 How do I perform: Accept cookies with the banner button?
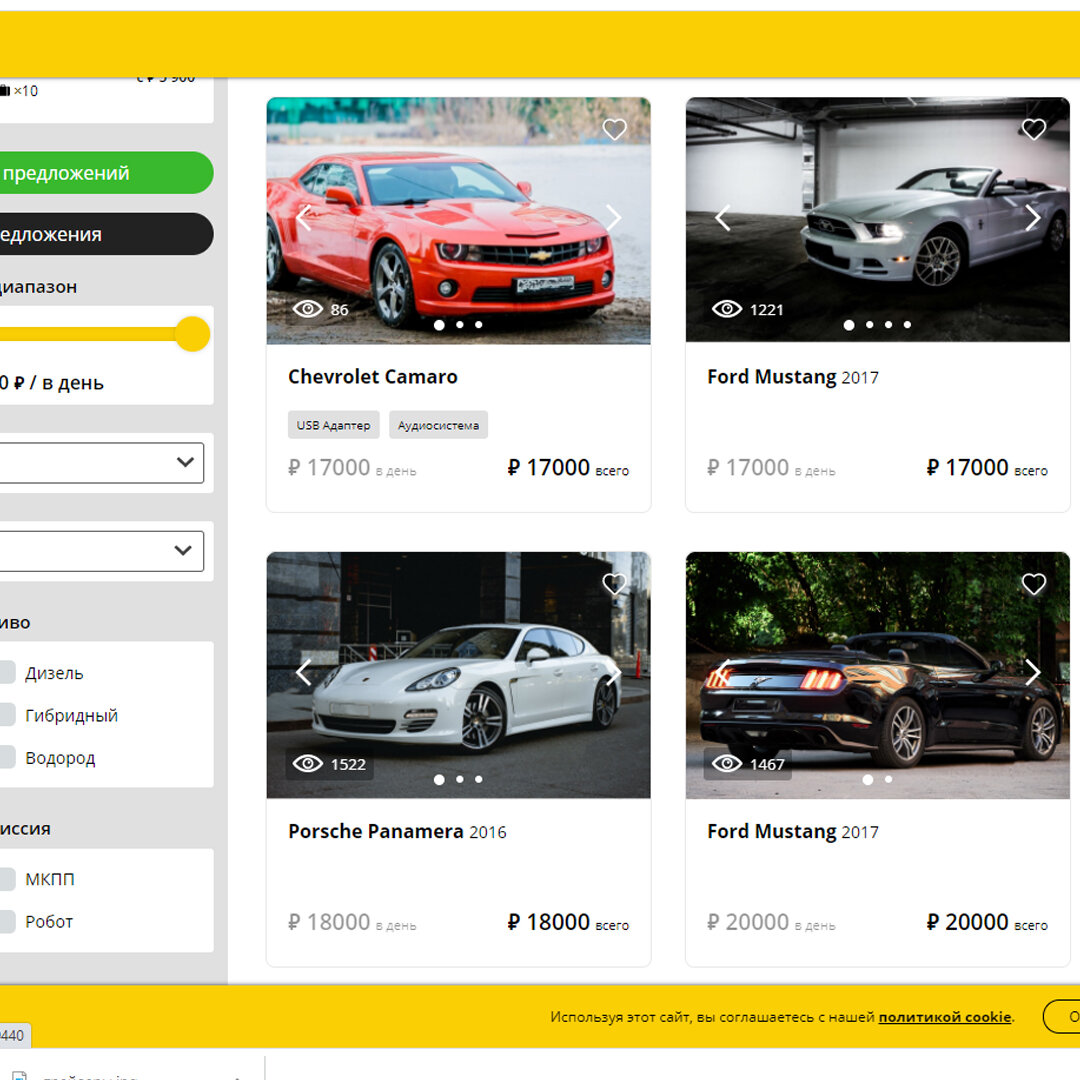(1061, 1017)
